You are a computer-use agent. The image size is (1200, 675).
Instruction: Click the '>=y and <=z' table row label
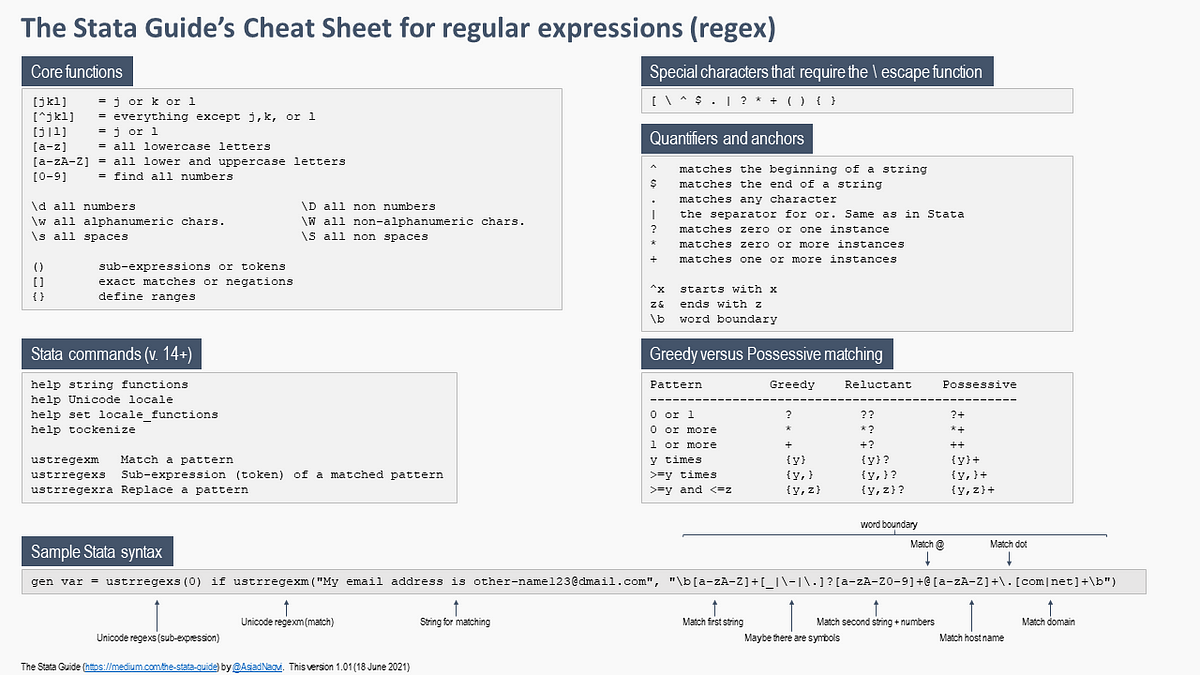click(x=691, y=489)
